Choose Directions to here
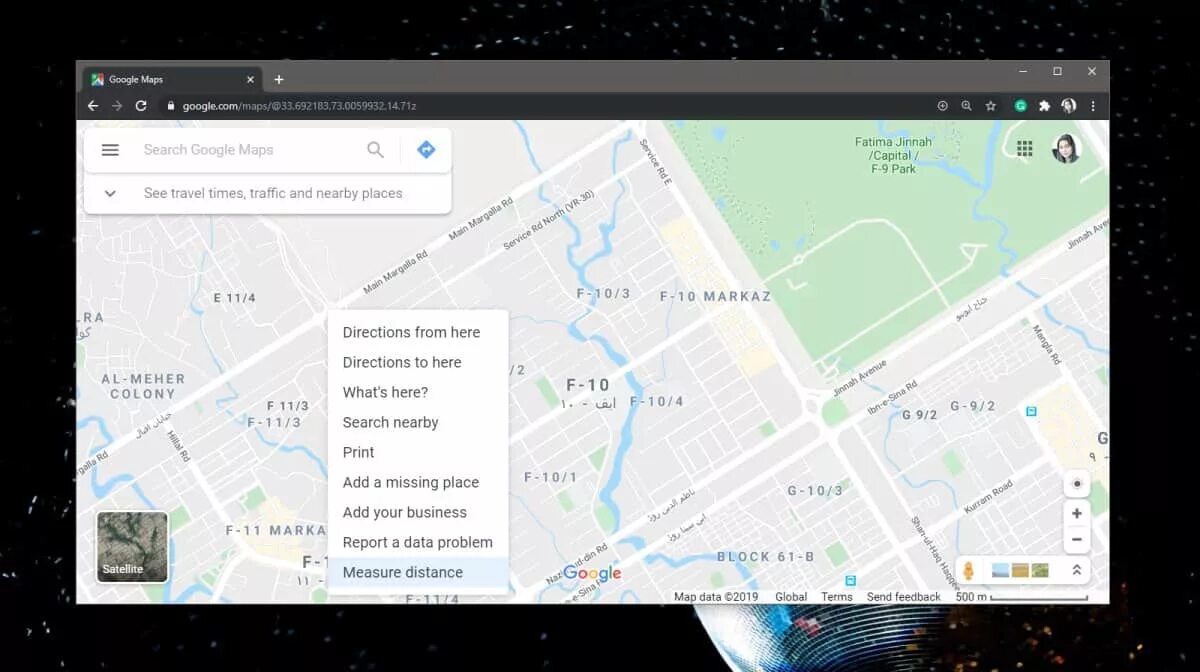 418,362
